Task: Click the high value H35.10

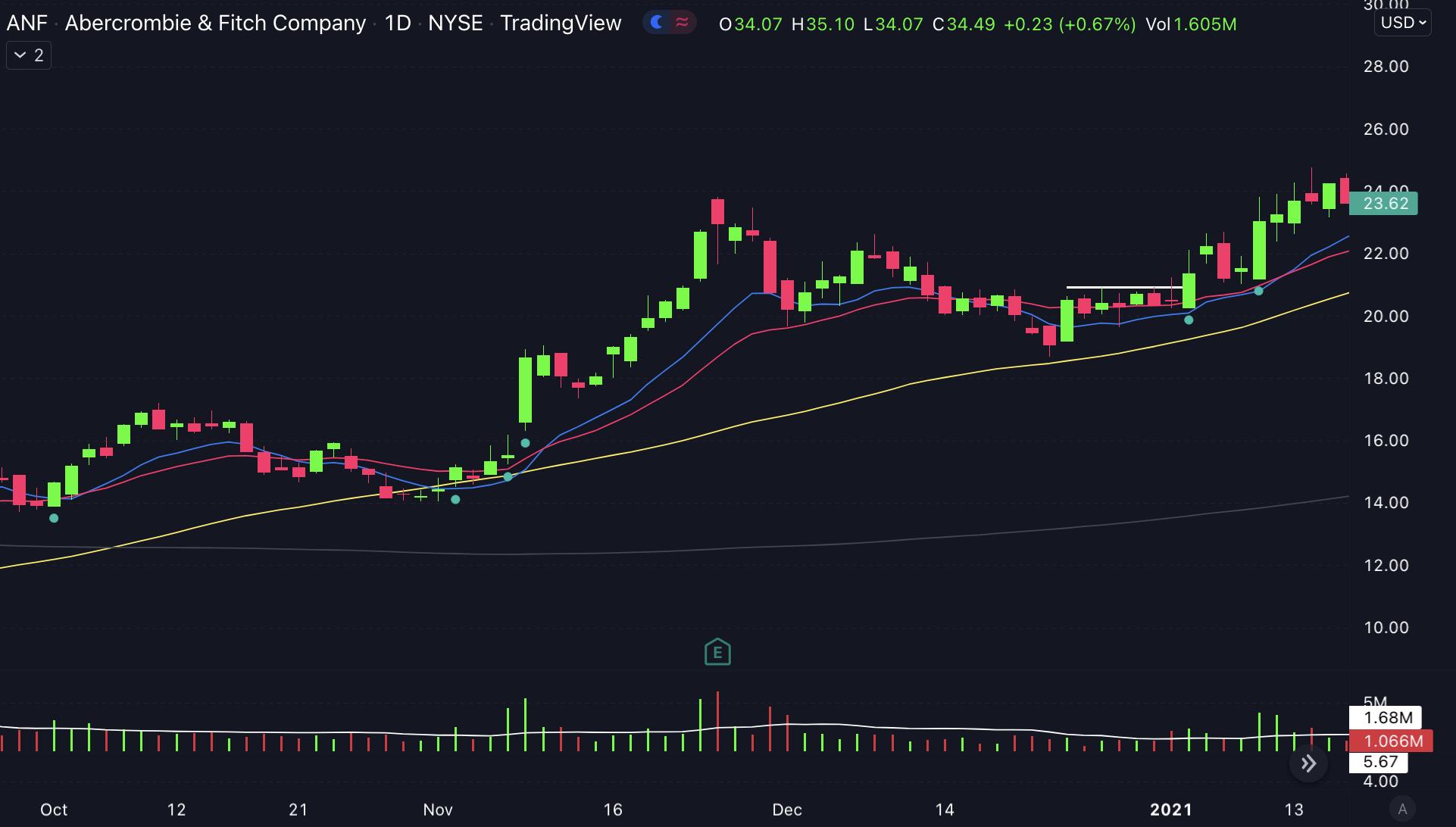Action: (823, 24)
